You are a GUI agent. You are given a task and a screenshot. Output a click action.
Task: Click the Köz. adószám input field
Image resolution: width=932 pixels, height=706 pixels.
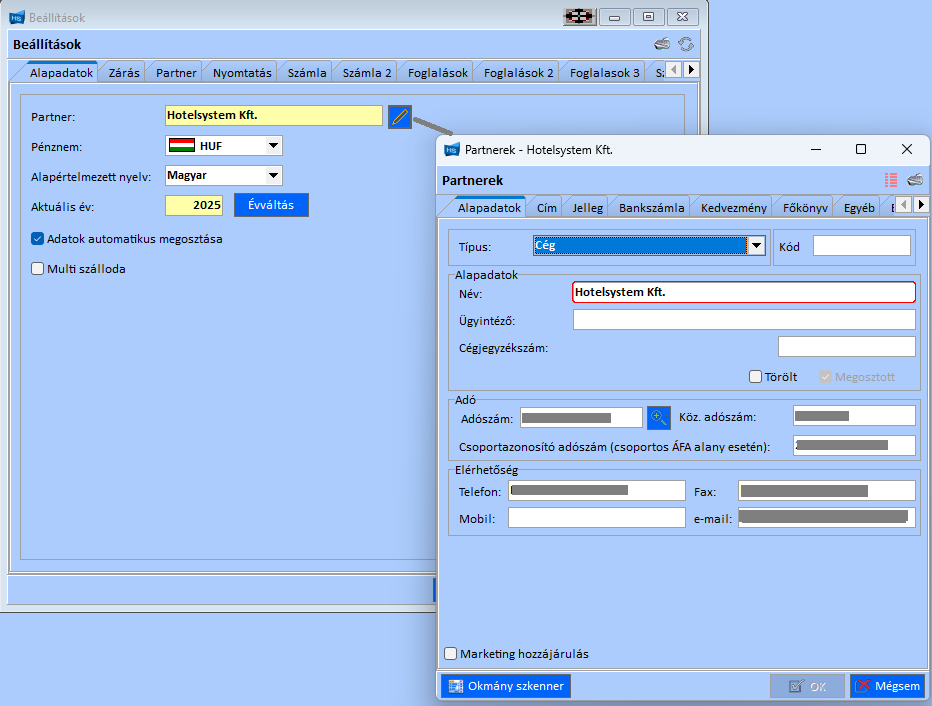tap(854, 416)
